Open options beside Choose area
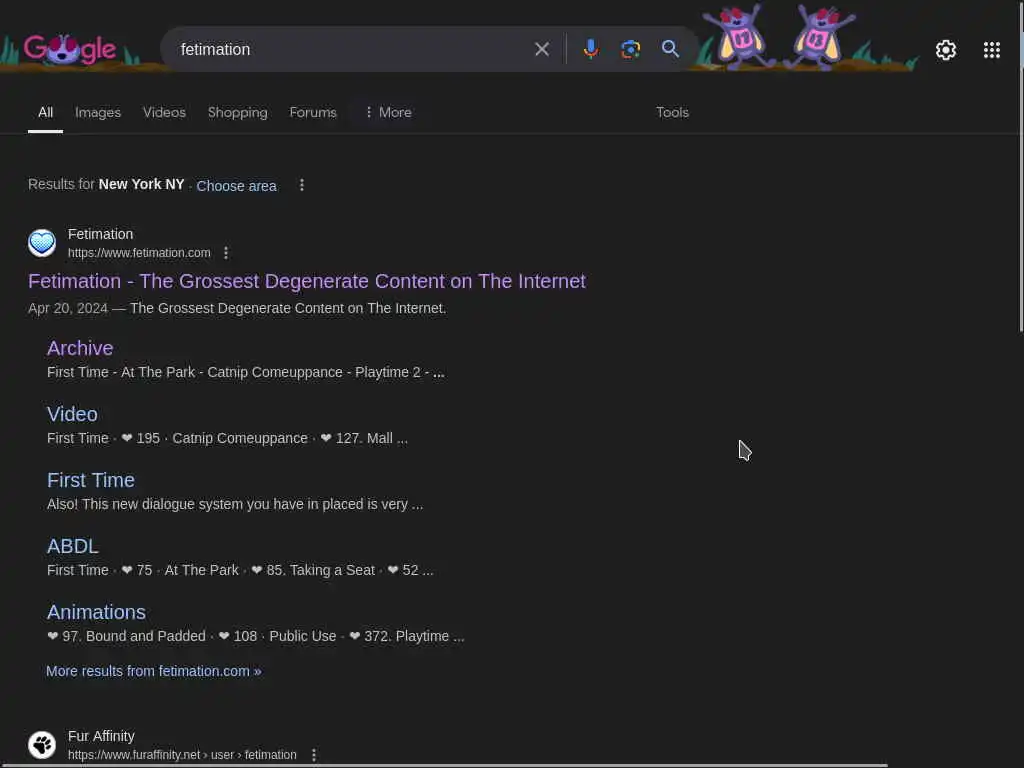Screen dimensions: 1024x768 (302, 185)
